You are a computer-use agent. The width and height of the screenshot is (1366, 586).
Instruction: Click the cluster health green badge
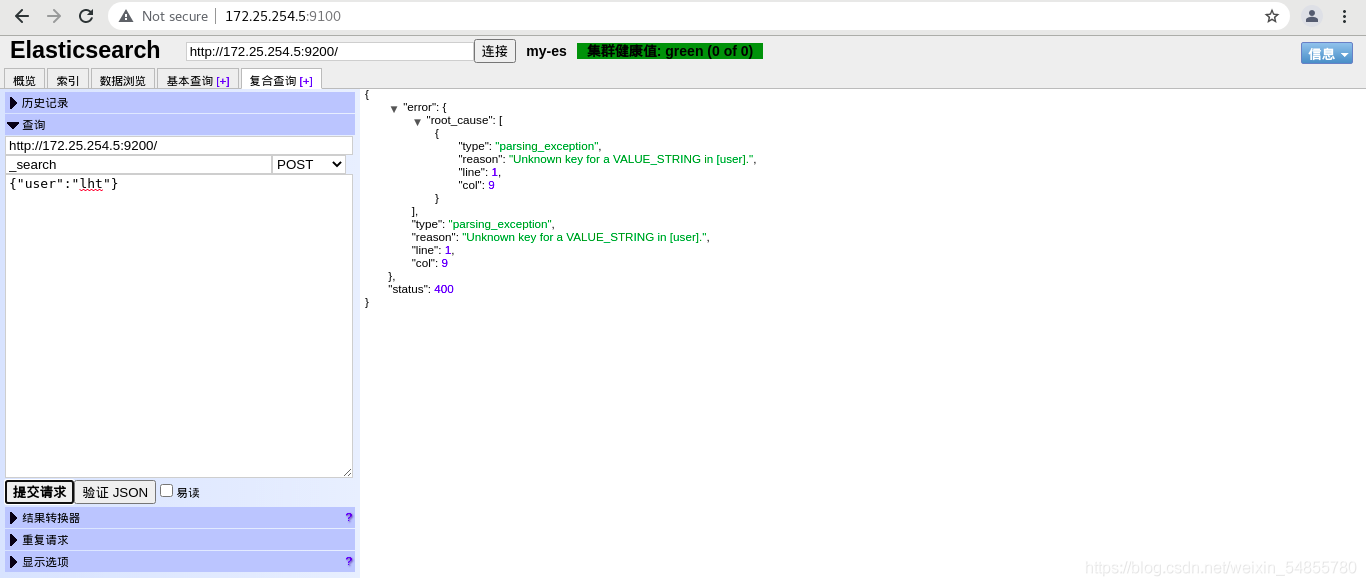tap(670, 51)
